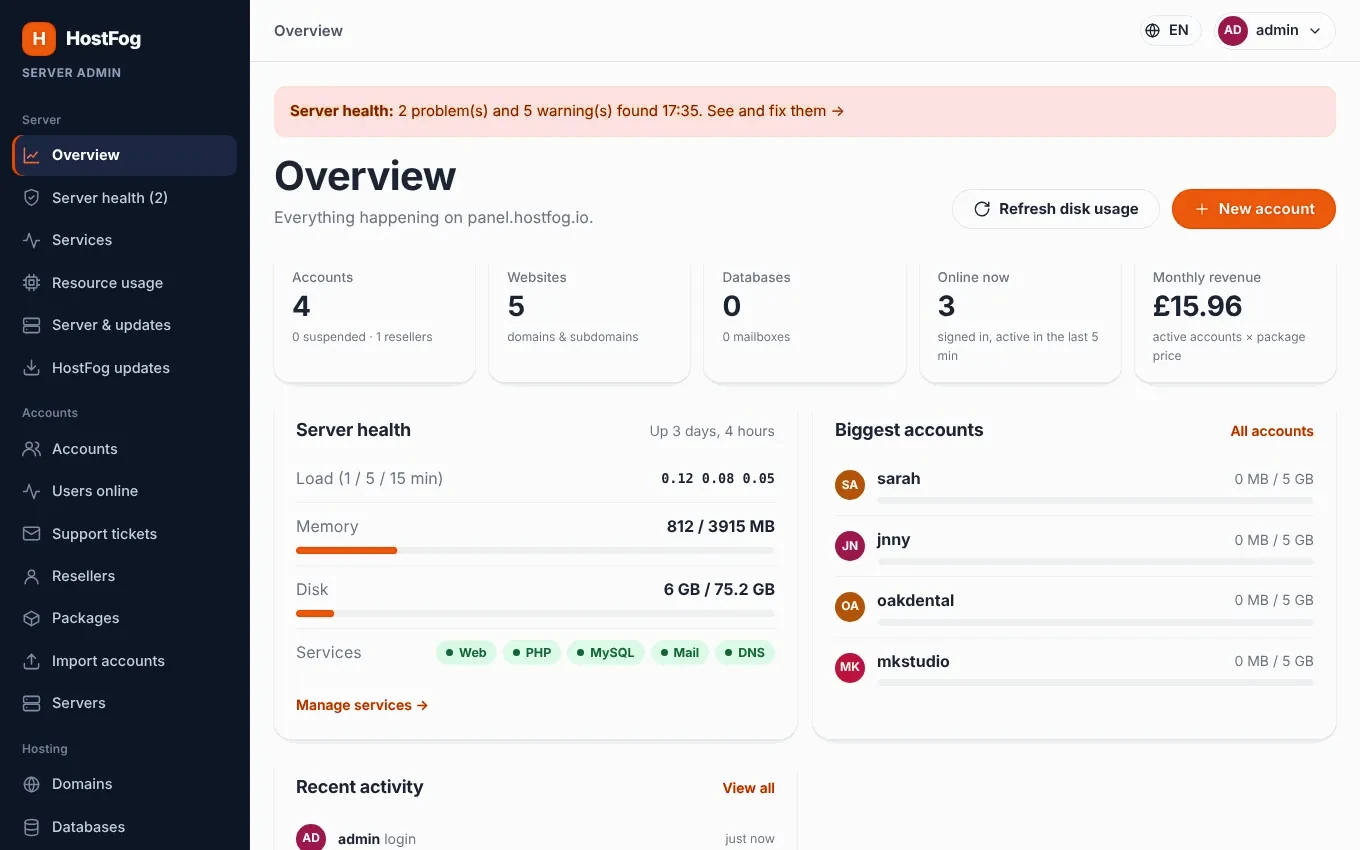Click the Support tickets envelope icon

point(32,534)
